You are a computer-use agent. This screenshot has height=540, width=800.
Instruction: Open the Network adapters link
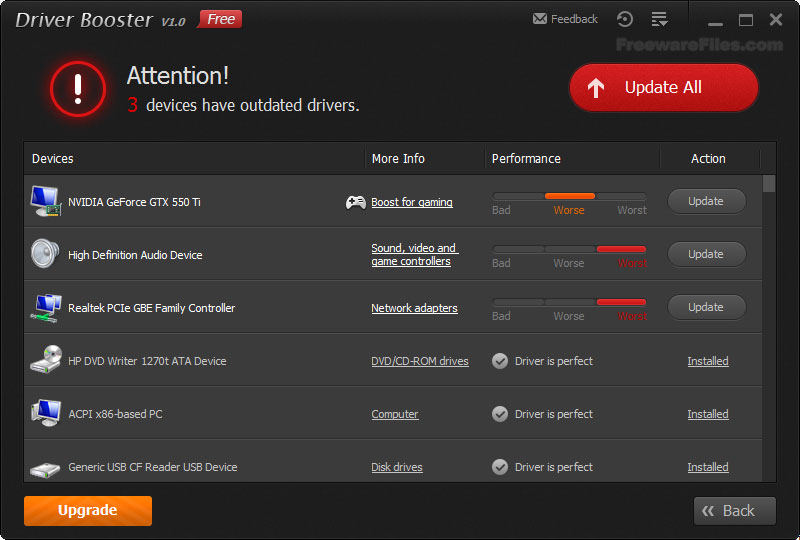click(x=414, y=308)
